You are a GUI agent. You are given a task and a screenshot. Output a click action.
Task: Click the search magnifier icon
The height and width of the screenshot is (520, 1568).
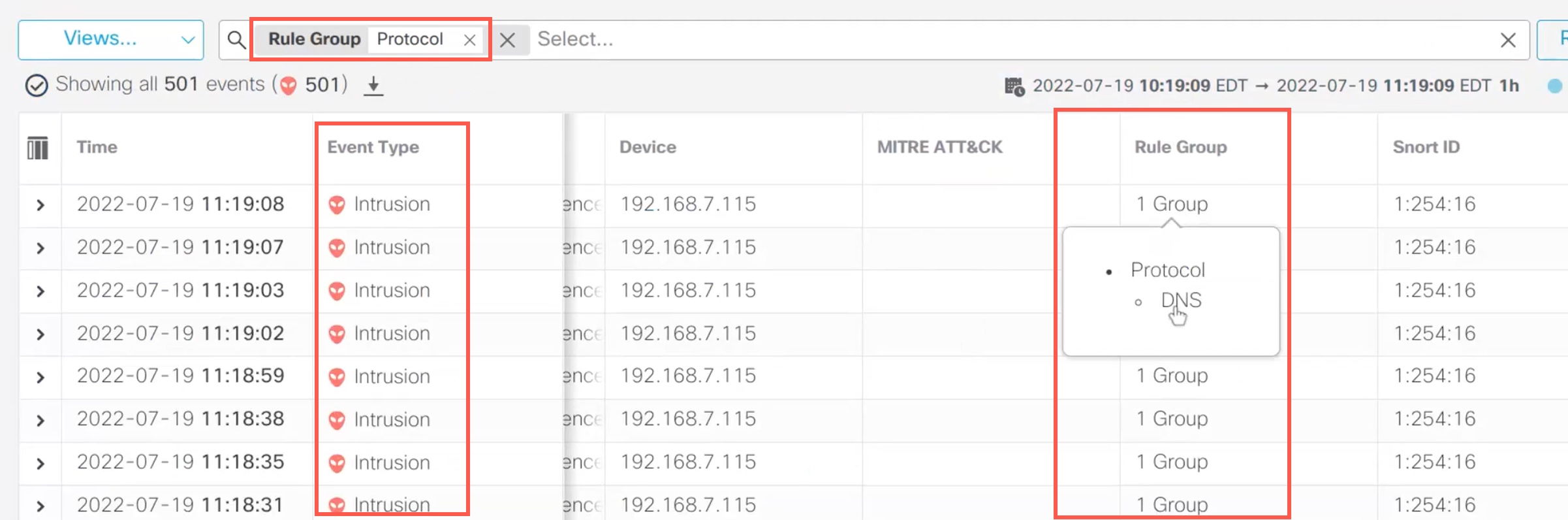click(236, 40)
